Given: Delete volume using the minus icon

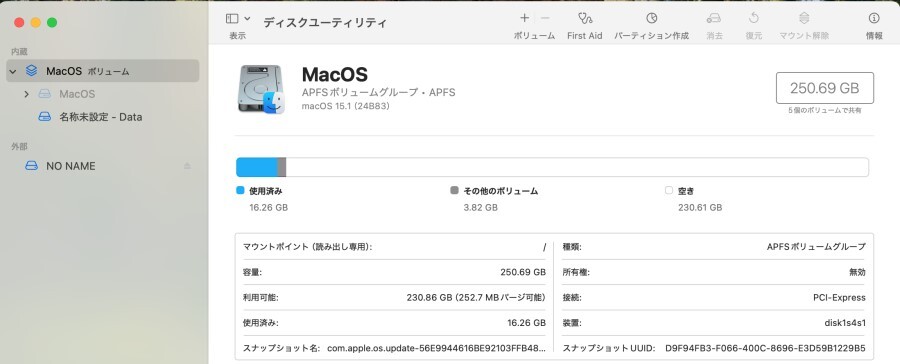Looking at the screenshot, I should [x=545, y=18].
